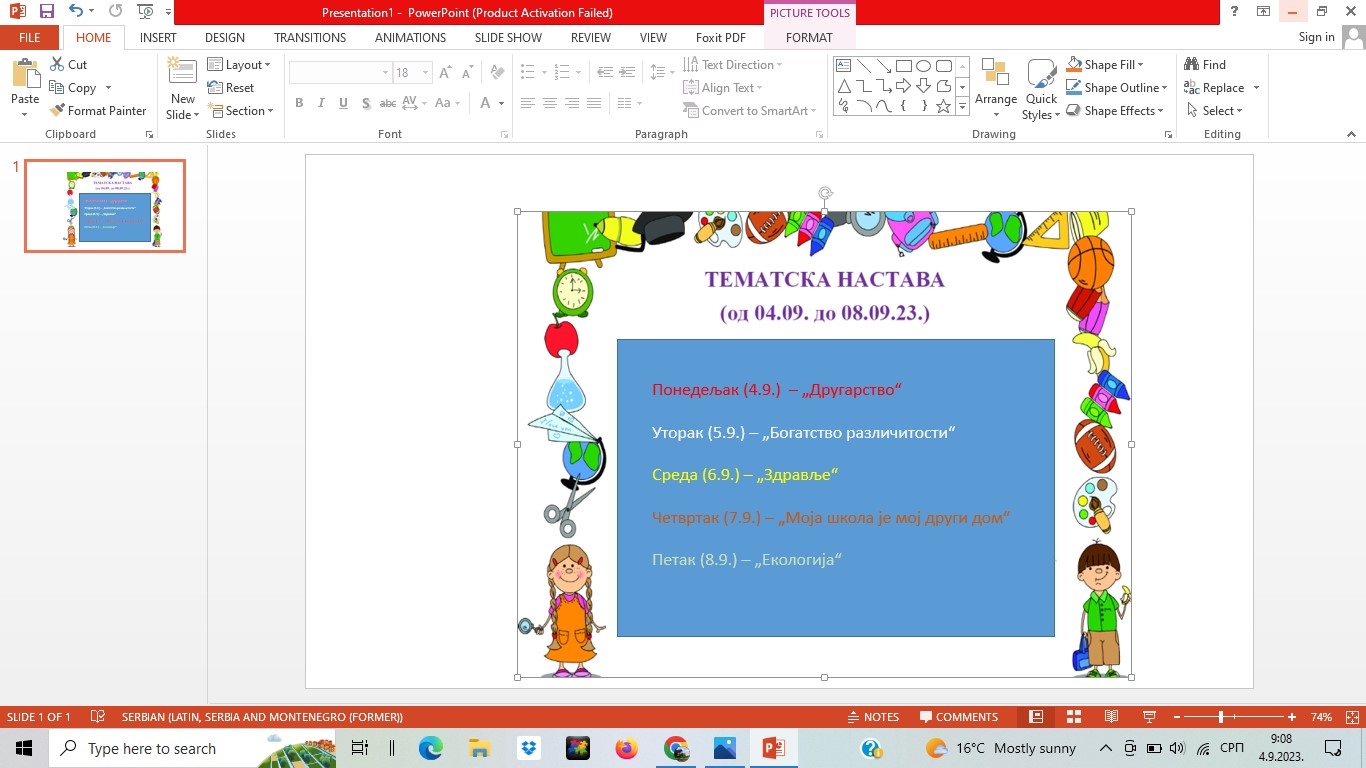The width and height of the screenshot is (1366, 768).
Task: Click the Reset slide button
Action: tap(231, 88)
